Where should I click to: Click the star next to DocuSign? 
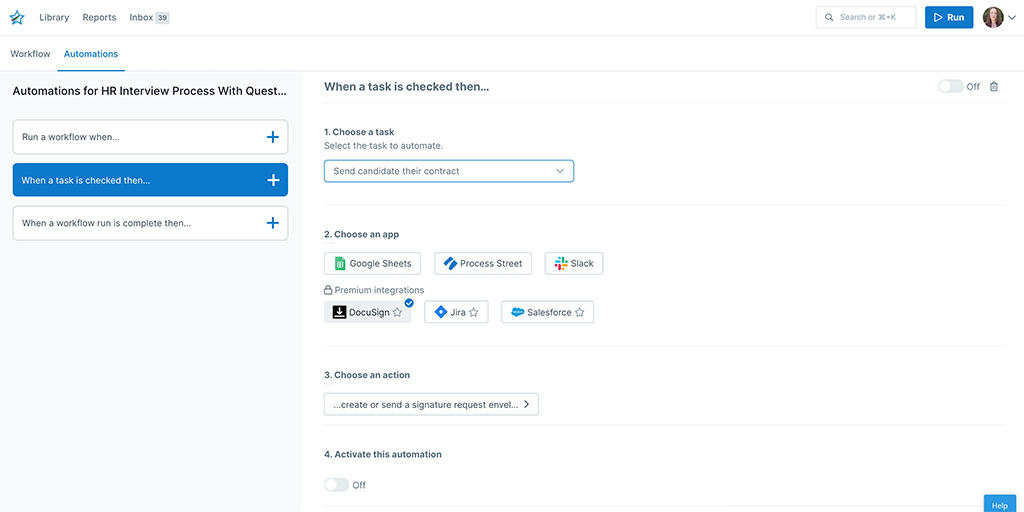coord(397,313)
